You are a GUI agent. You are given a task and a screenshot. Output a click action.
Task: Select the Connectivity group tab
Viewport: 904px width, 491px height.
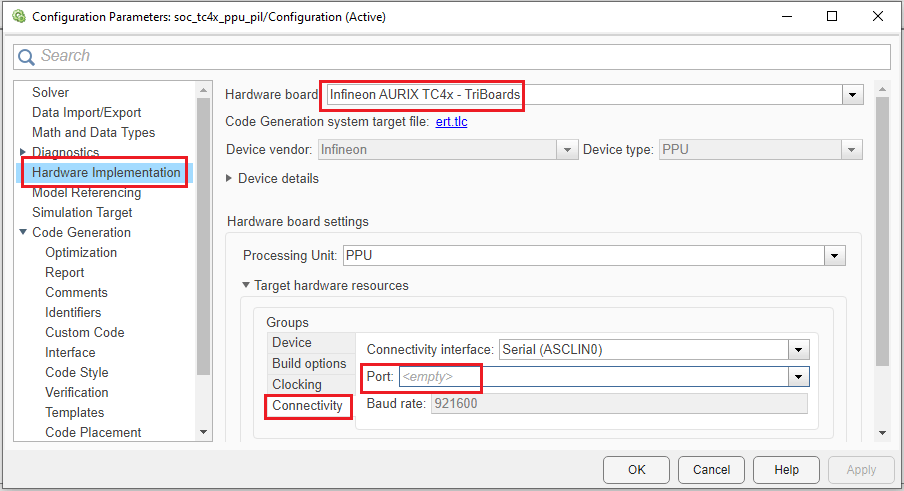coord(307,406)
